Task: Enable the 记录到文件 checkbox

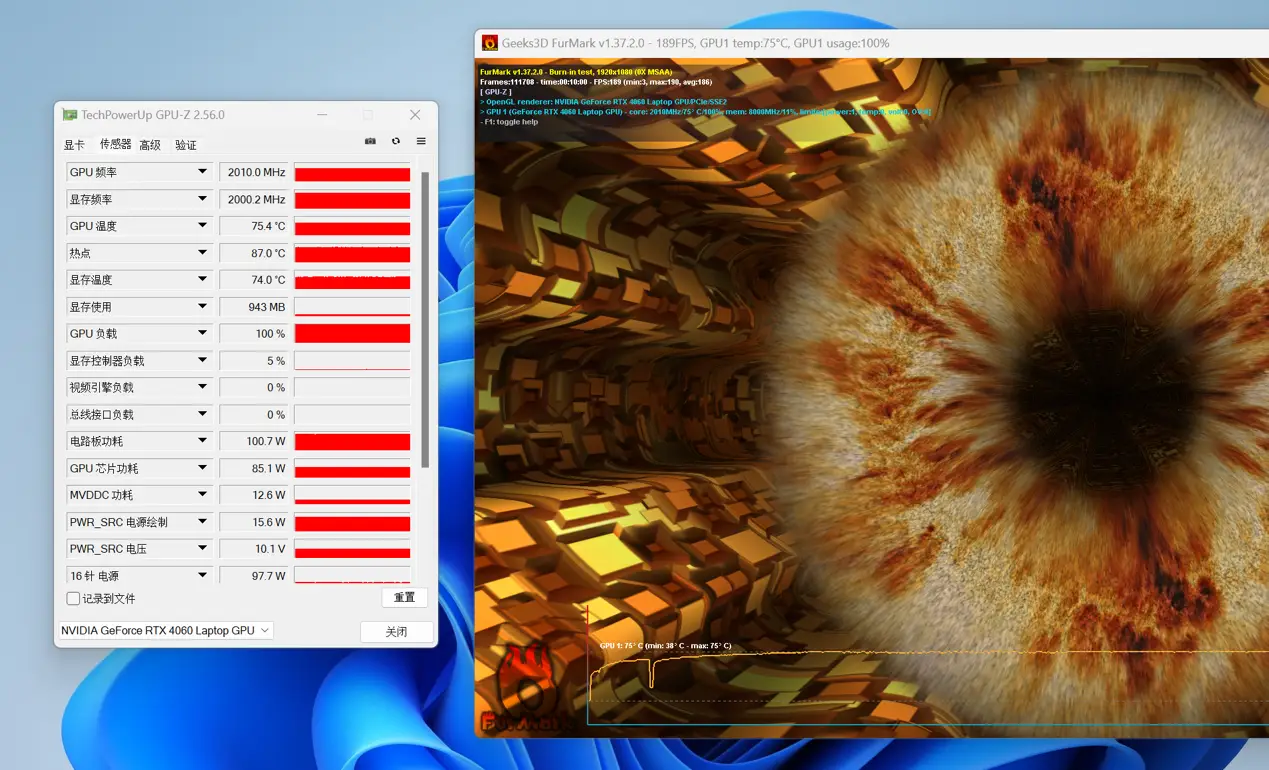Action: click(73, 599)
